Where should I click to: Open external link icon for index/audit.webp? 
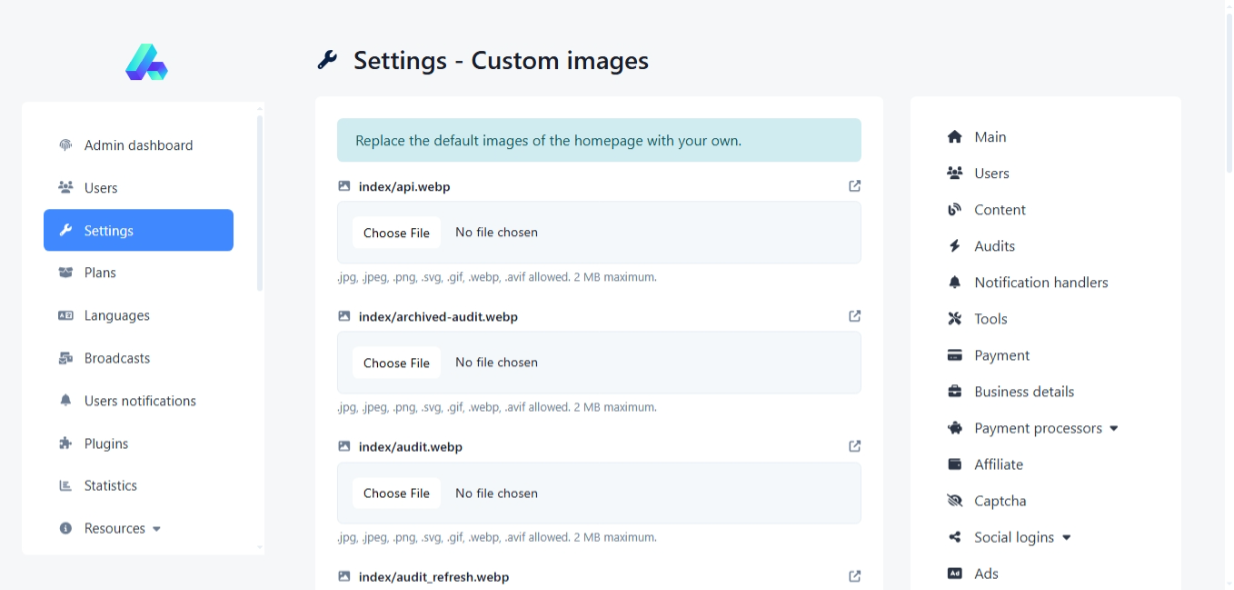[854, 446]
